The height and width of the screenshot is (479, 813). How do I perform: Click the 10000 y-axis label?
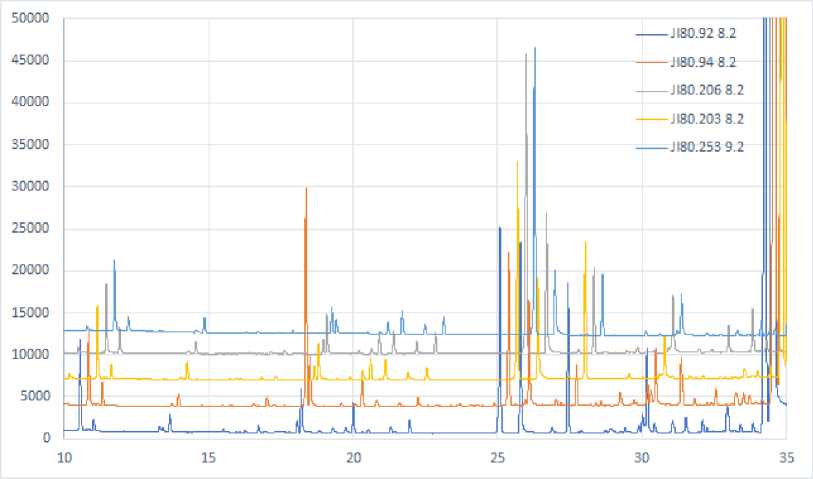click(30, 354)
